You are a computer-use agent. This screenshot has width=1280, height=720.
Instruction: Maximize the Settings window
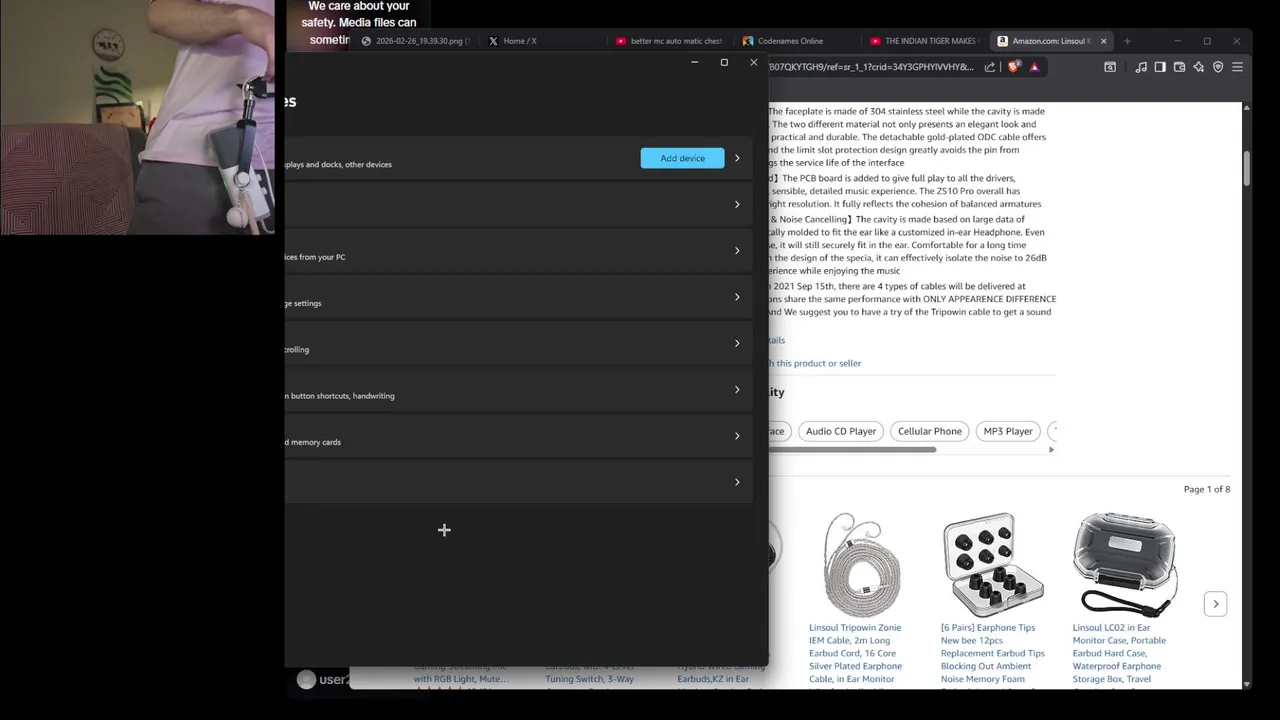[x=724, y=62]
